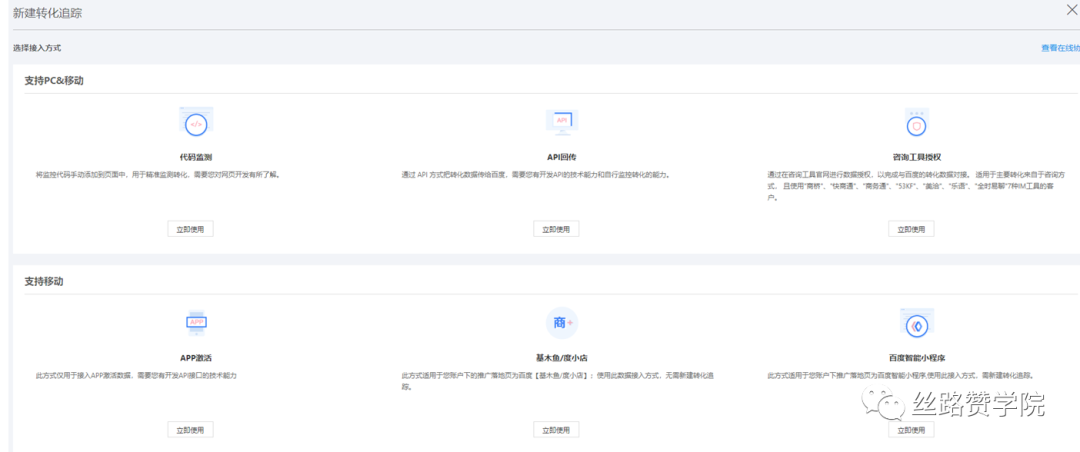Screen dimensions: 1080x452
Task: Select the API回传 title text
Action: [561, 157]
